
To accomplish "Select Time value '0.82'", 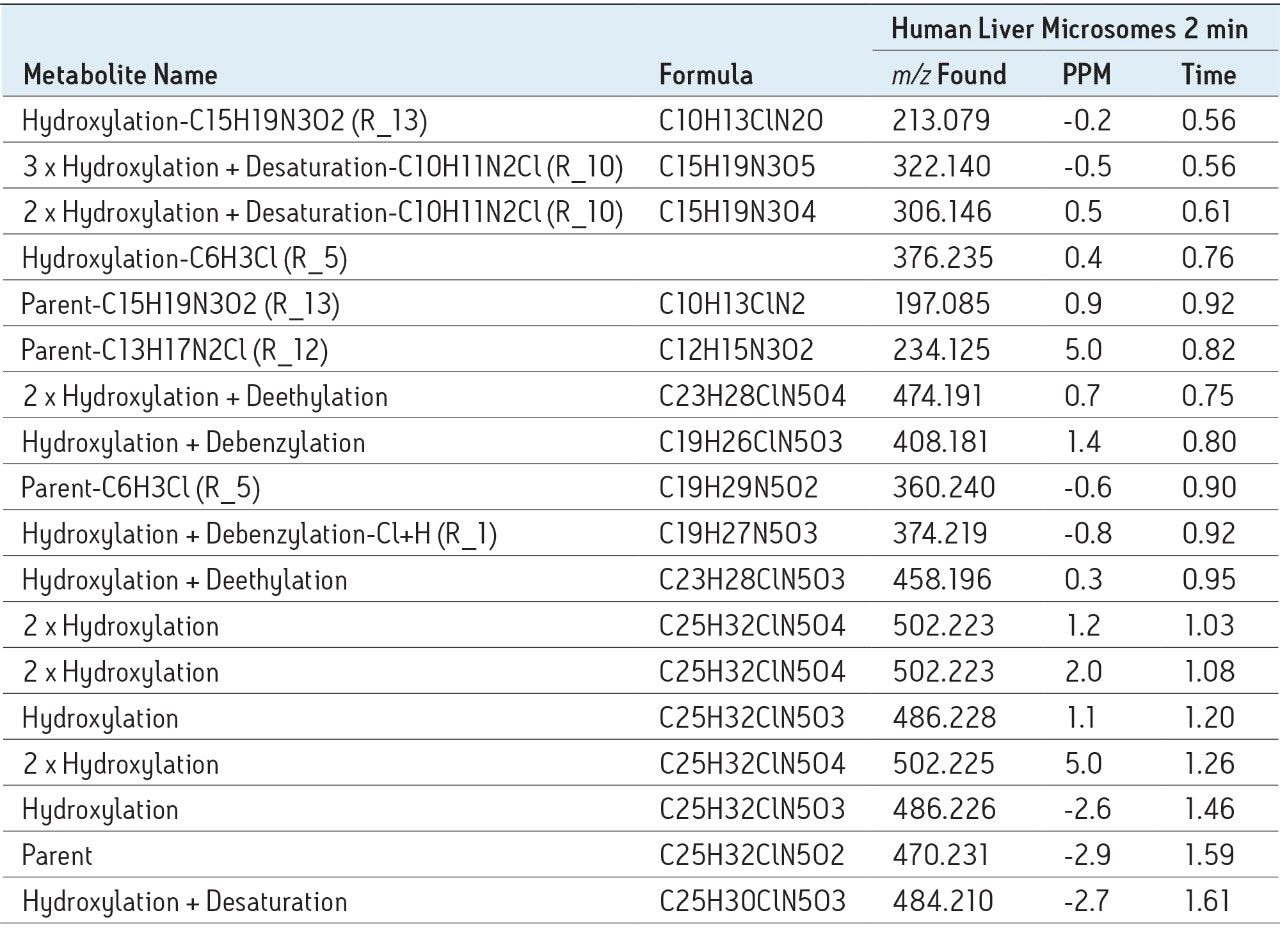I will click(x=1208, y=351).
